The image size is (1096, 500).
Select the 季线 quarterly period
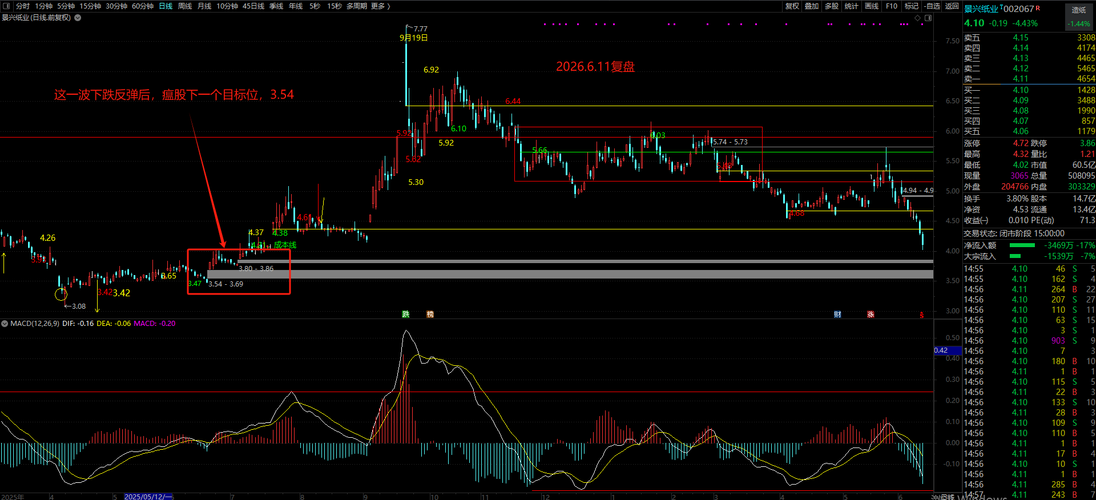pyautogui.click(x=275, y=6)
